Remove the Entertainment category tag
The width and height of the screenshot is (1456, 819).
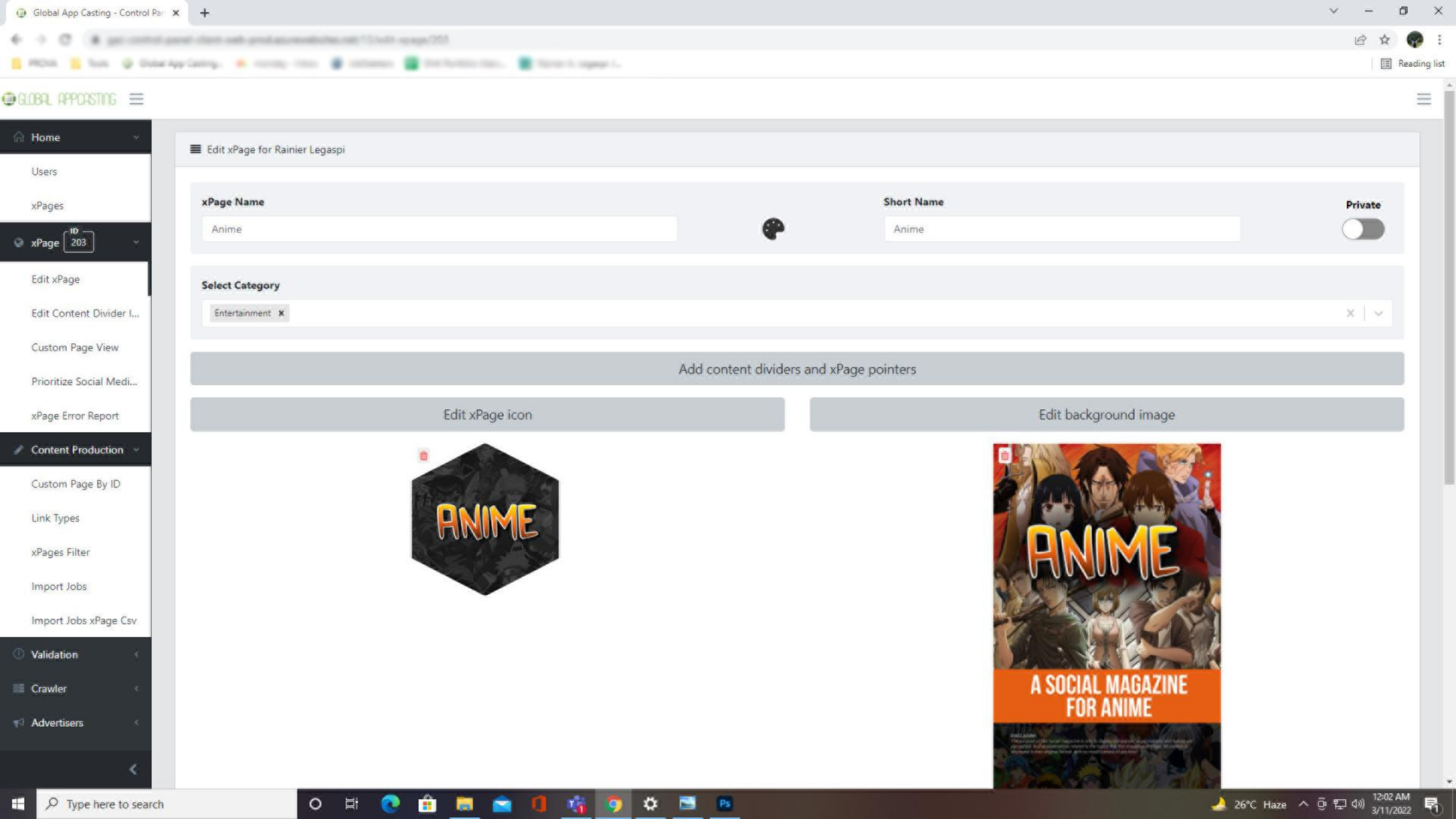click(x=281, y=313)
